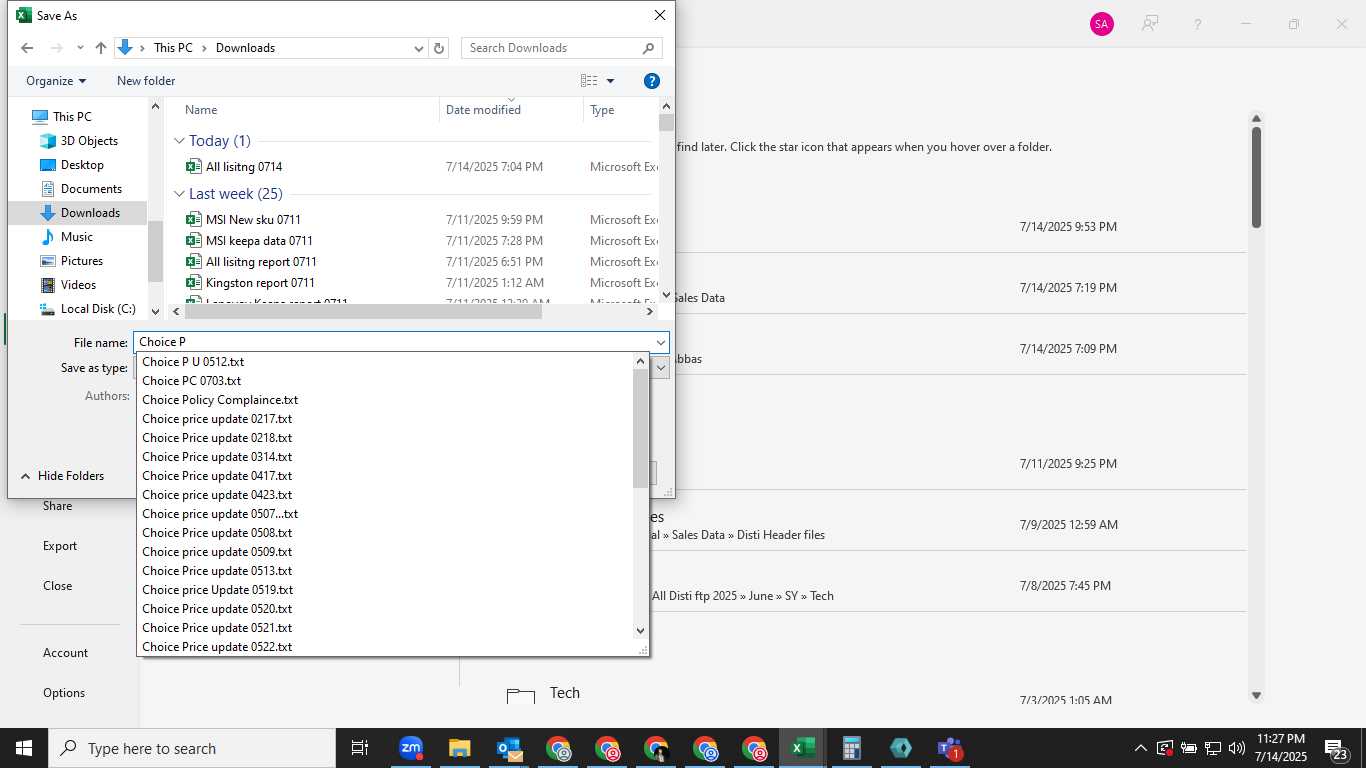This screenshot has width=1366, height=768.
Task: Open Windows Task View
Action: click(360, 748)
